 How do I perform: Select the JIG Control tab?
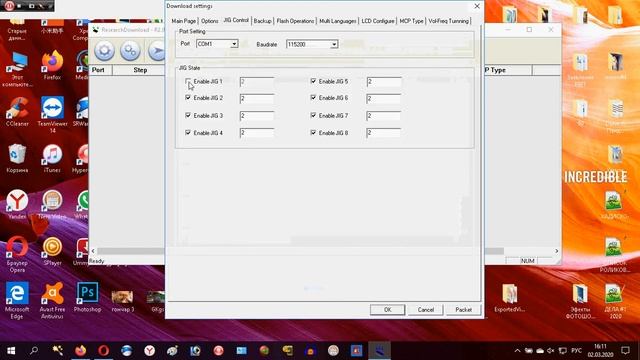236,20
